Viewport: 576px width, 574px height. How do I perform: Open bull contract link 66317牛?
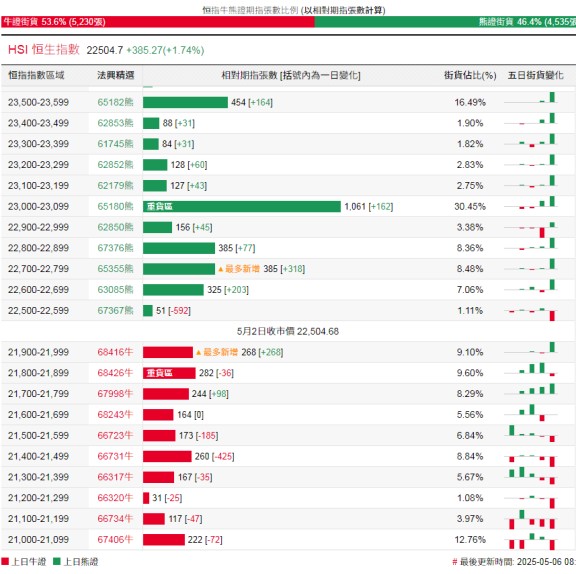point(115,477)
